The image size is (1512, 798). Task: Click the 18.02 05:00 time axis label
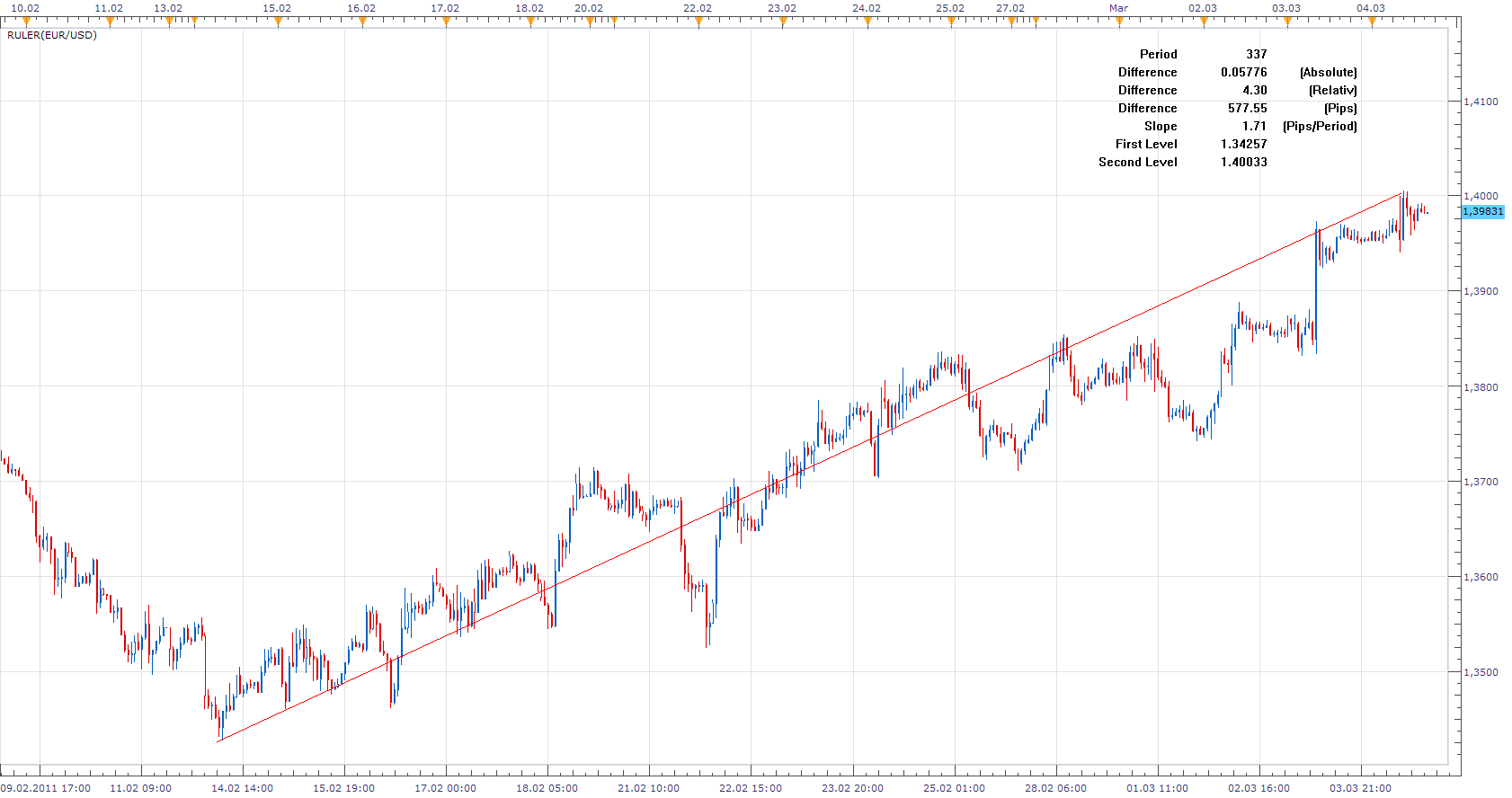[547, 788]
